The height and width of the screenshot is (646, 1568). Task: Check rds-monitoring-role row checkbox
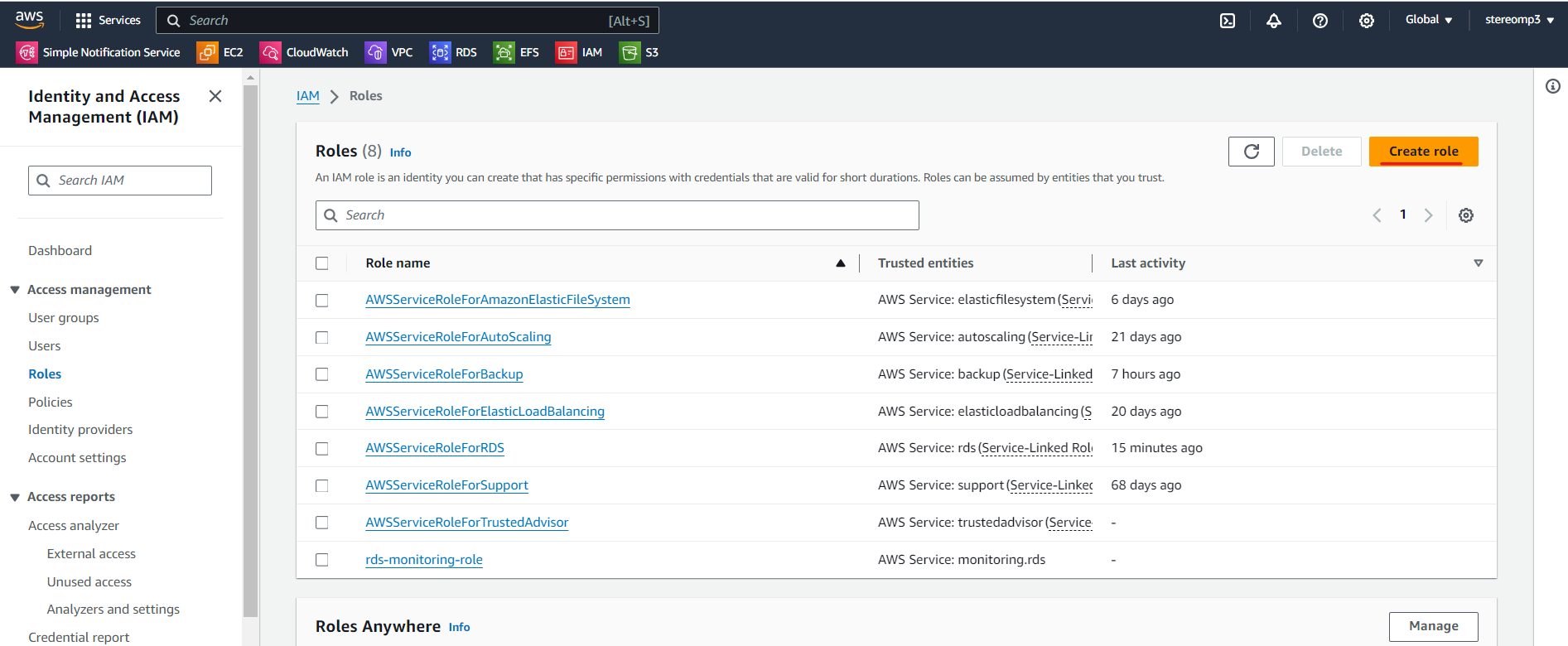coord(322,560)
